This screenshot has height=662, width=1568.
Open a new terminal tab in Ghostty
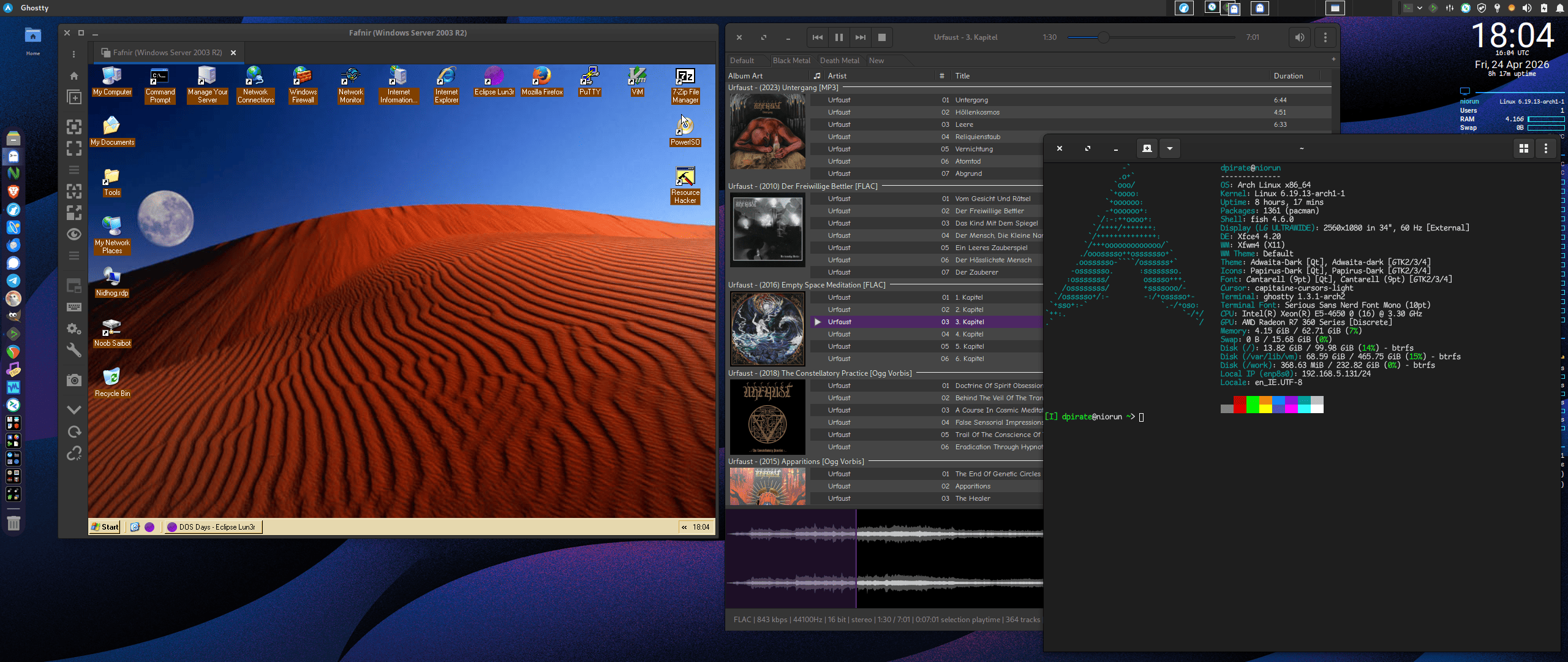click(x=1147, y=148)
